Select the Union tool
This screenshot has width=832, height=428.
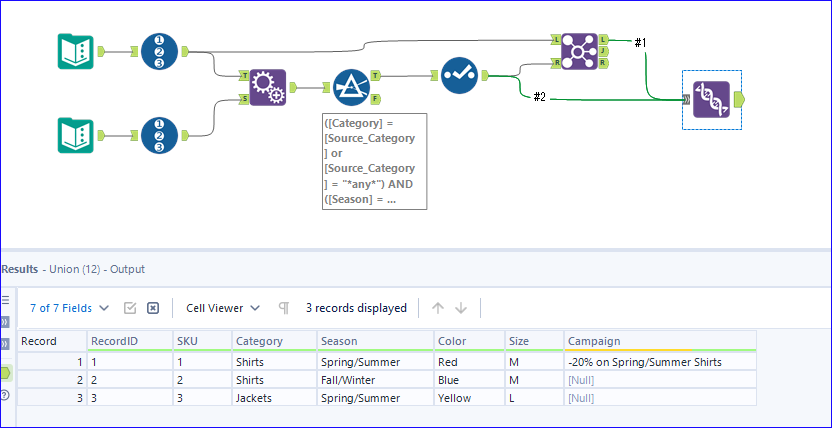point(712,99)
